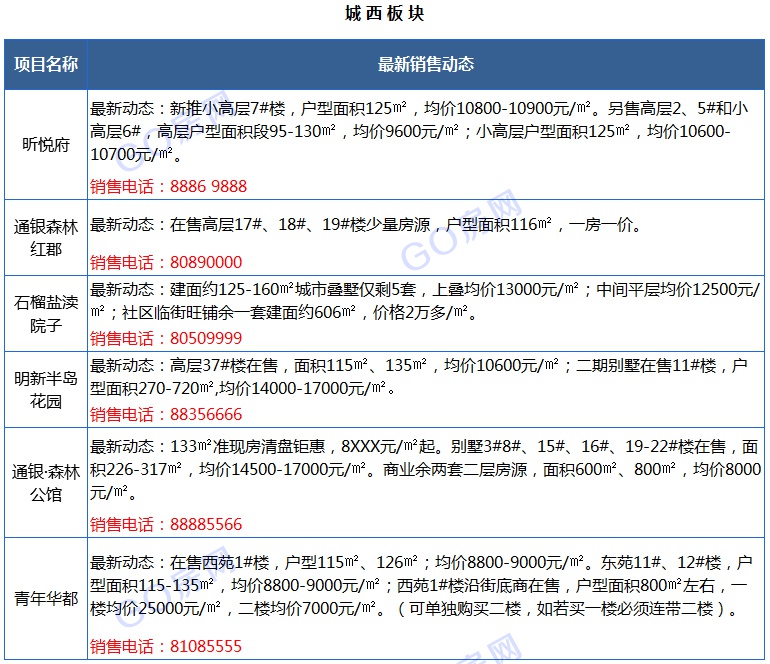Click the text 一房一价

point(601,225)
